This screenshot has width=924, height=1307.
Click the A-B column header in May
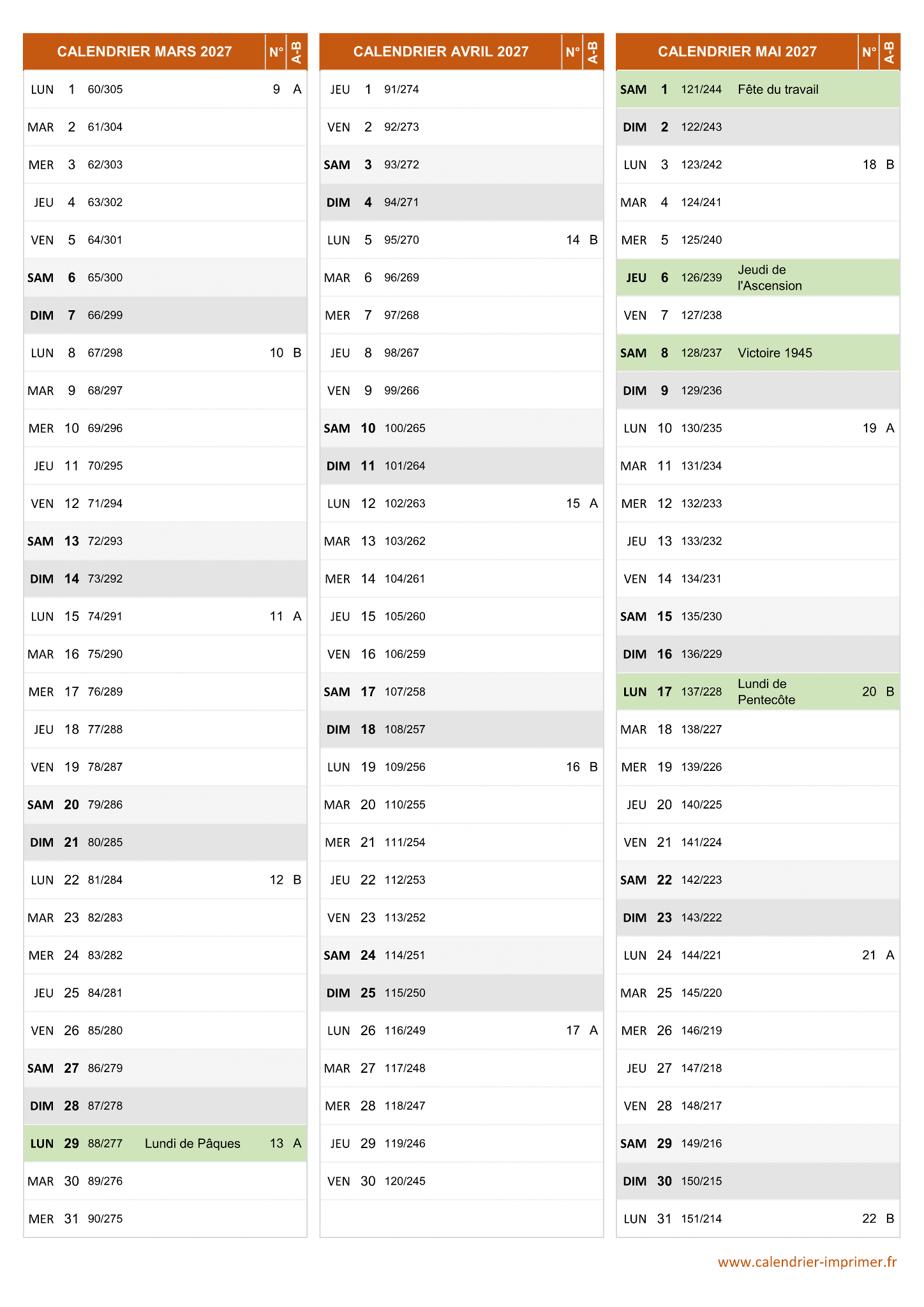point(890,52)
